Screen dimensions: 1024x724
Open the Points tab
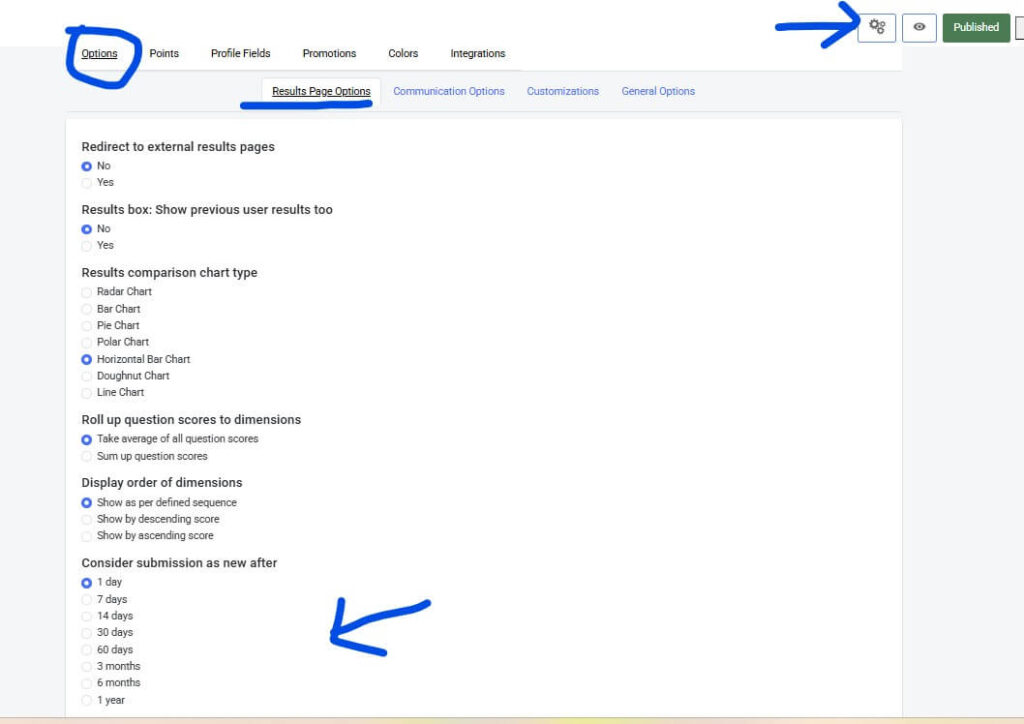(x=164, y=53)
